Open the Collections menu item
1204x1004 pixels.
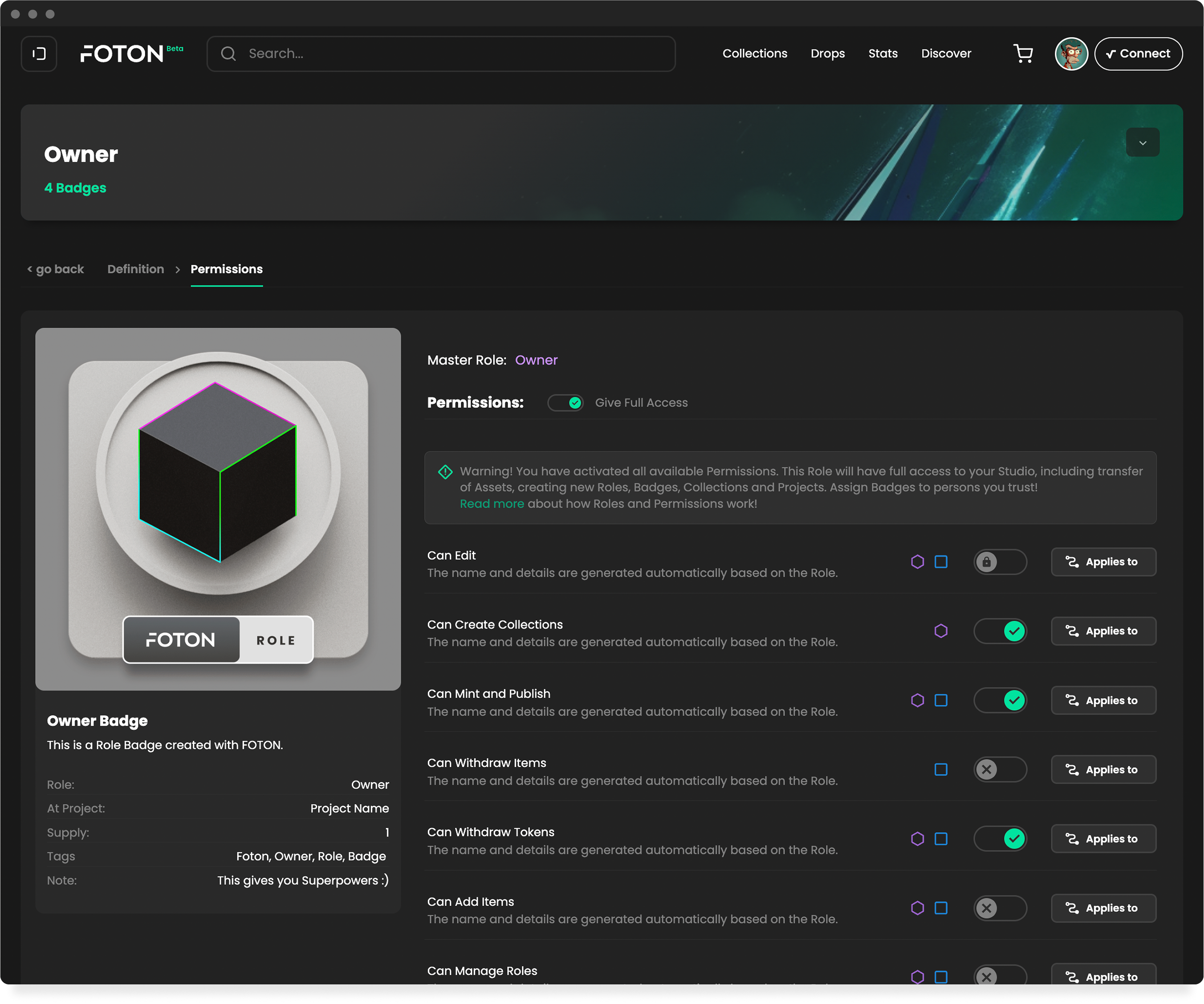point(755,54)
